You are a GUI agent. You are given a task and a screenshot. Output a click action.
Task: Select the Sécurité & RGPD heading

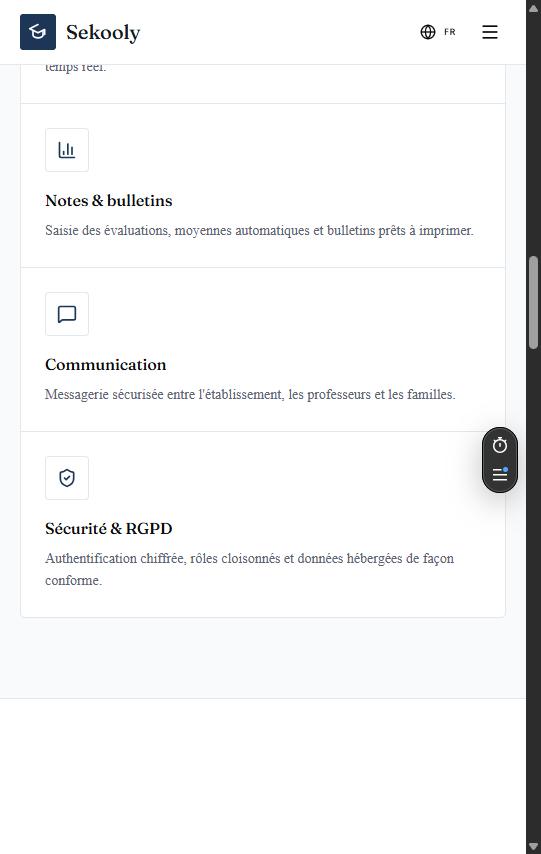108,528
